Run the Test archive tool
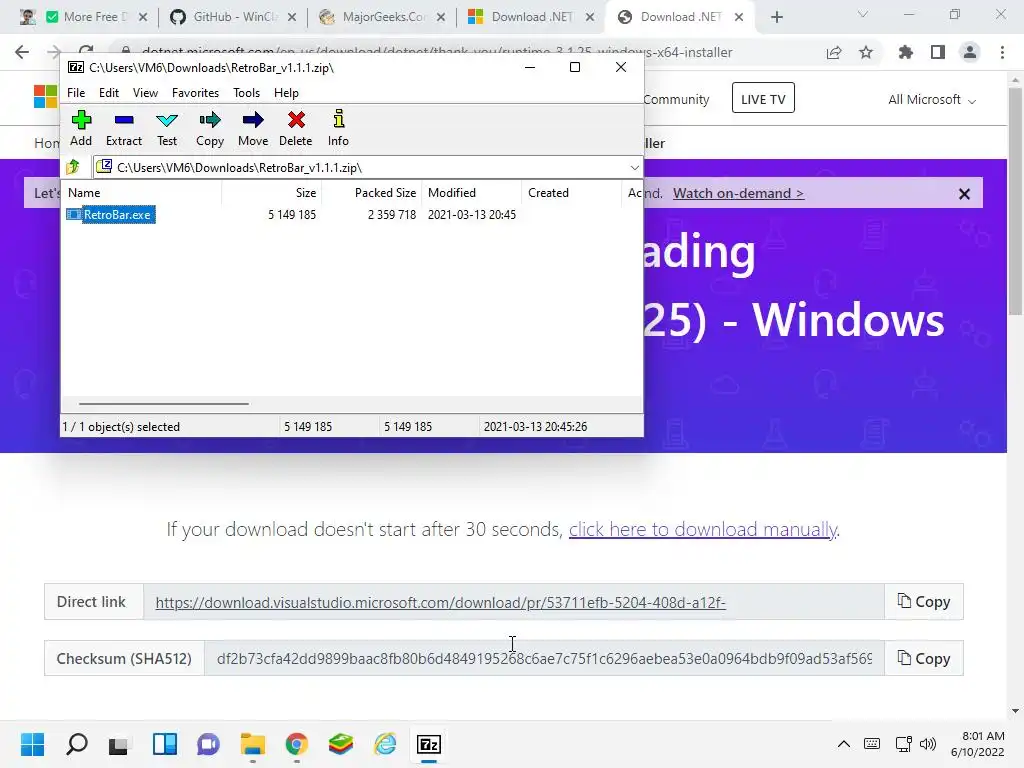 point(167,129)
